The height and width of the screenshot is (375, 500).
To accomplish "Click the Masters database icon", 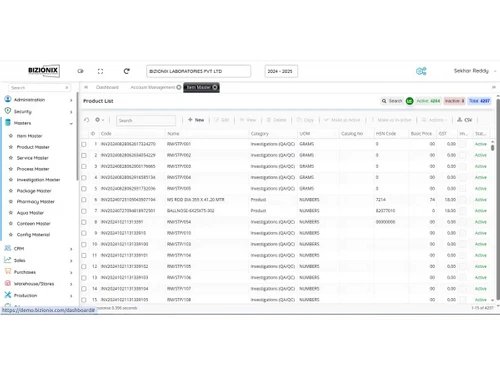I will coord(8,123).
